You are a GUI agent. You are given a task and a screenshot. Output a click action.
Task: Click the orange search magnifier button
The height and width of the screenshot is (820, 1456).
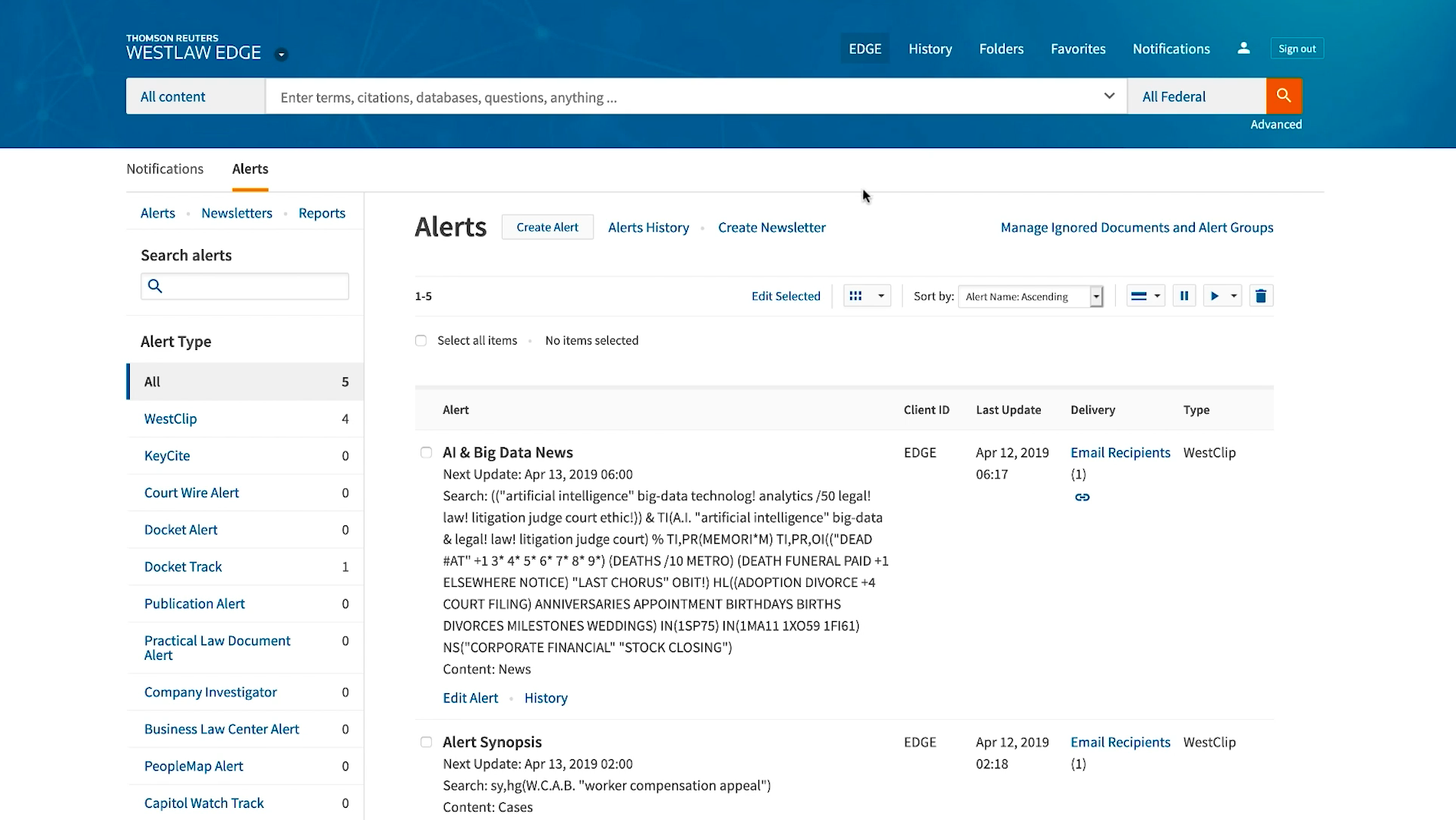1284,96
